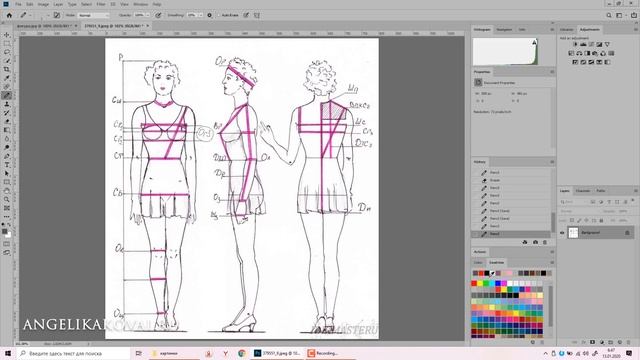The height and width of the screenshot is (360, 640).
Task: Create new snapshot in History panel
Action: tap(535, 242)
